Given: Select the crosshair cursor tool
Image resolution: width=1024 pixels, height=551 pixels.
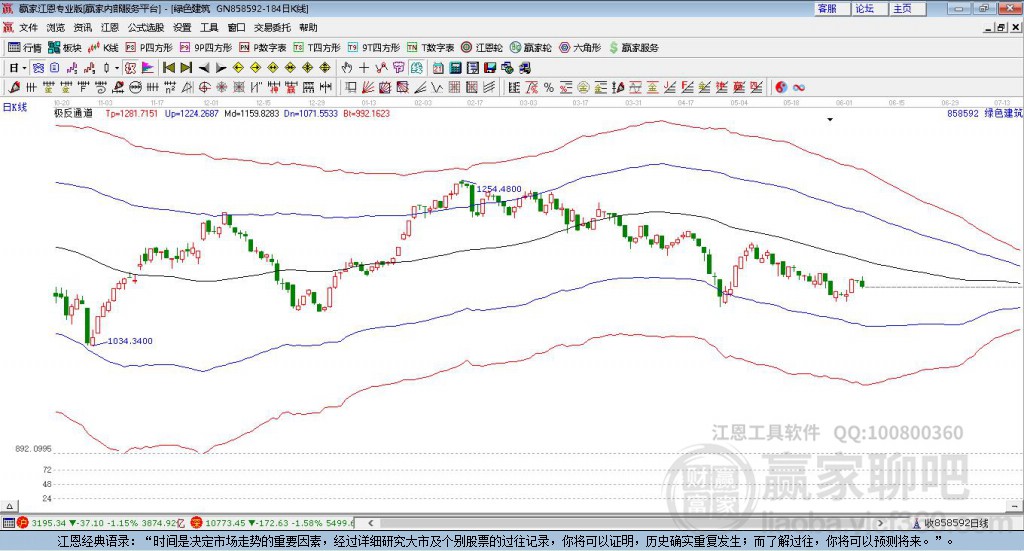Looking at the screenshot, I should 364,68.
